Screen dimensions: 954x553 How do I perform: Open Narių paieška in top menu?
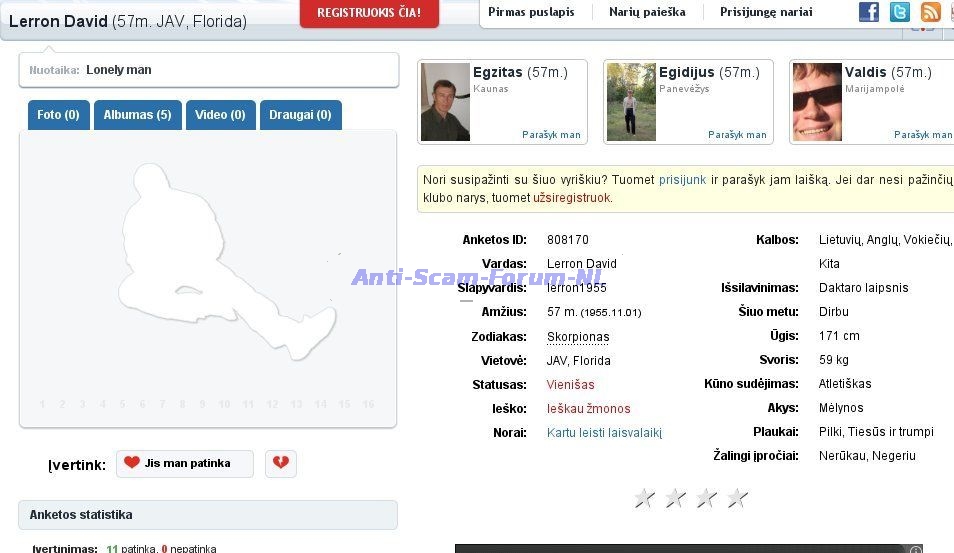(x=647, y=12)
